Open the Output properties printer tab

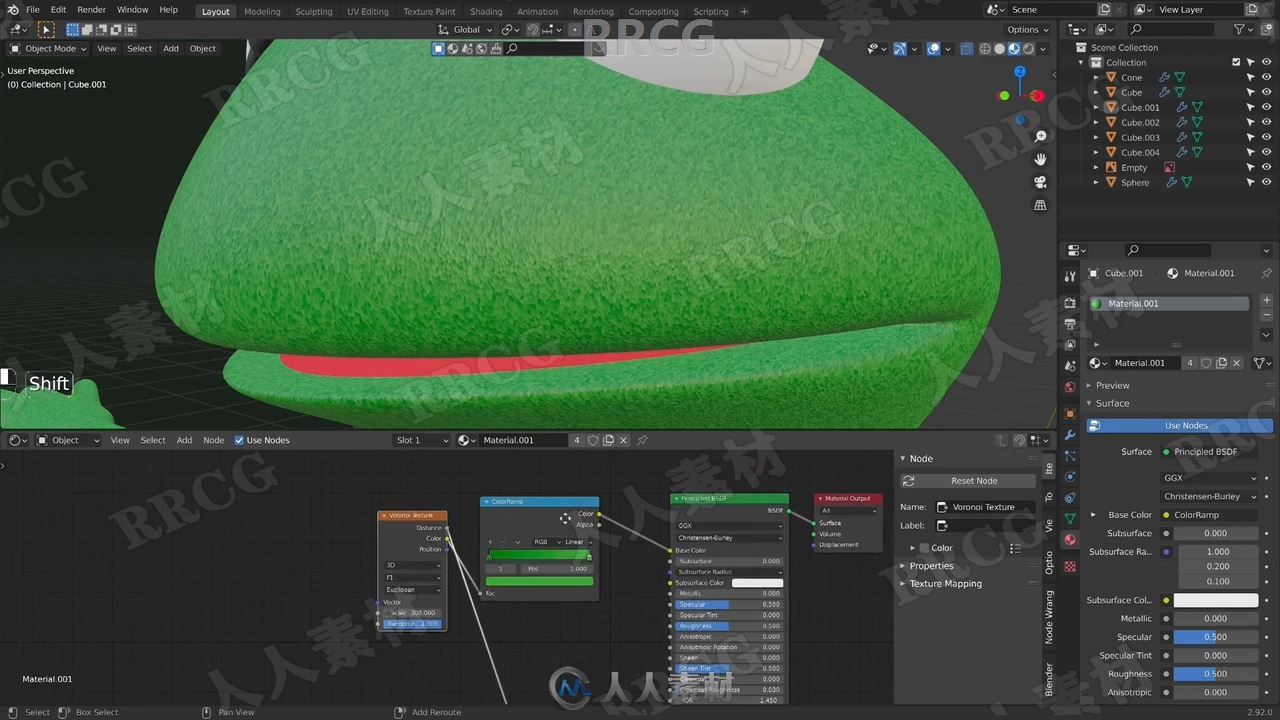point(1070,324)
